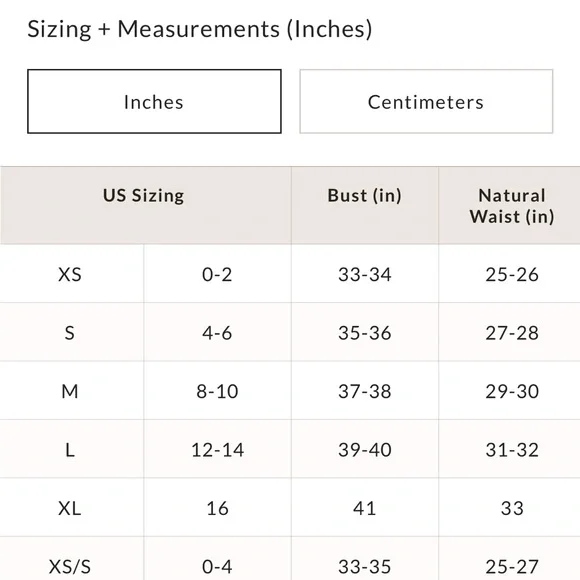The width and height of the screenshot is (580, 580).
Task: Click the 29-30 natural waist value
Action: [x=512, y=391]
